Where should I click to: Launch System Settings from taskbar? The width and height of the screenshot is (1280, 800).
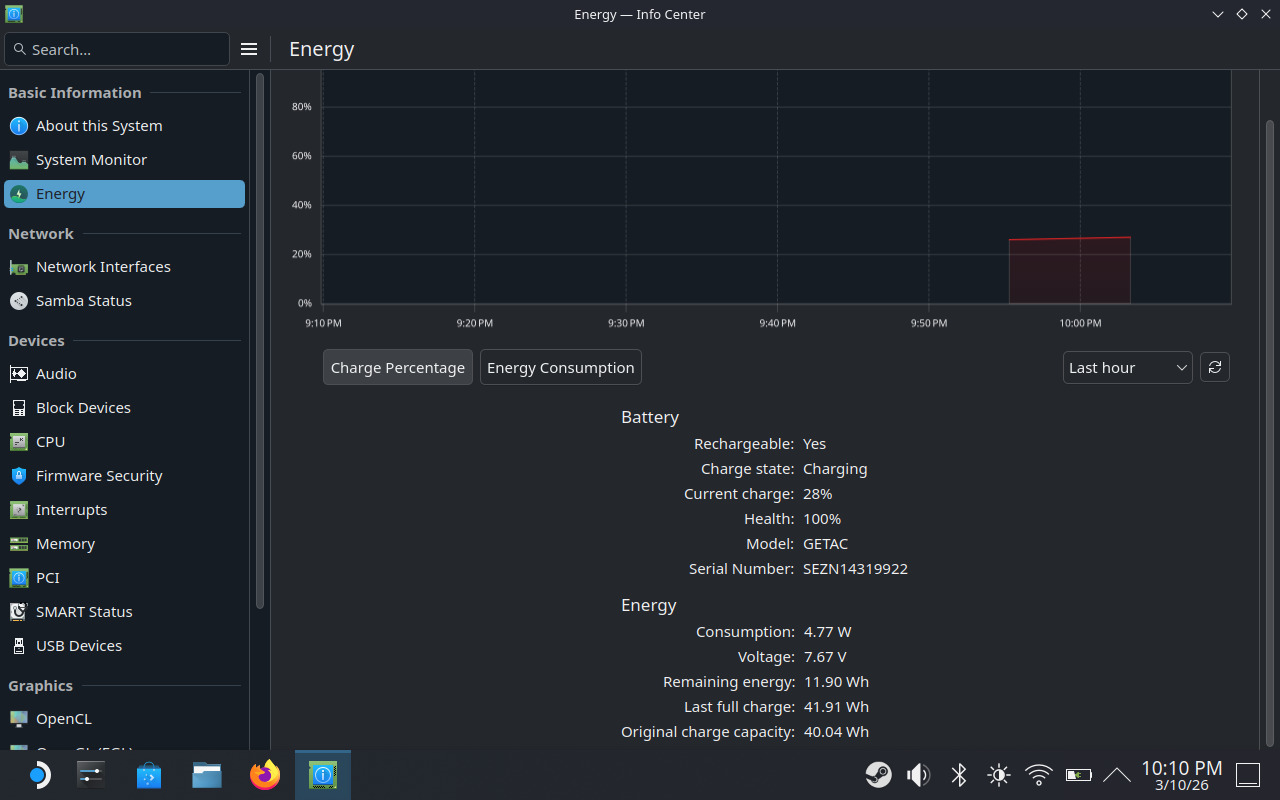[91, 775]
